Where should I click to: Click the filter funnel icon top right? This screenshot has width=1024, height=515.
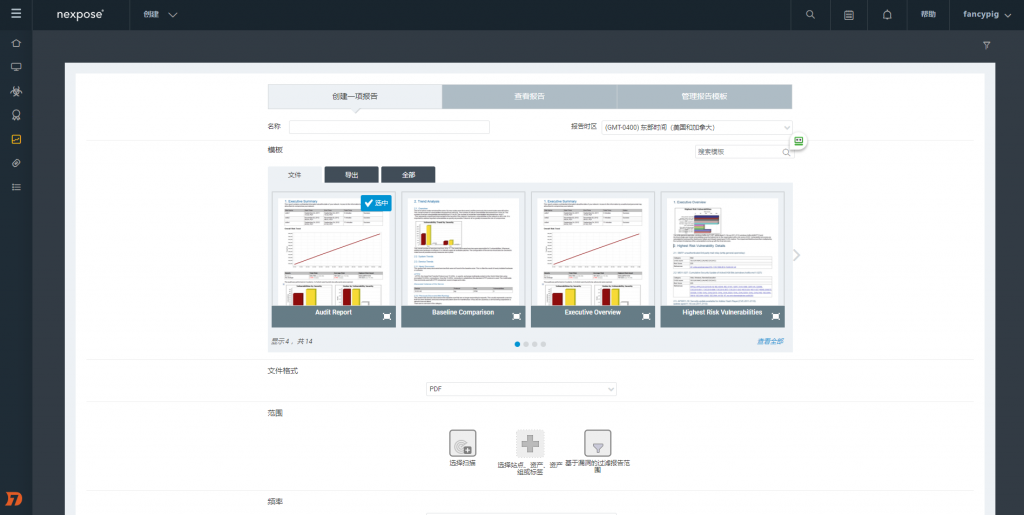pyautogui.click(x=987, y=45)
